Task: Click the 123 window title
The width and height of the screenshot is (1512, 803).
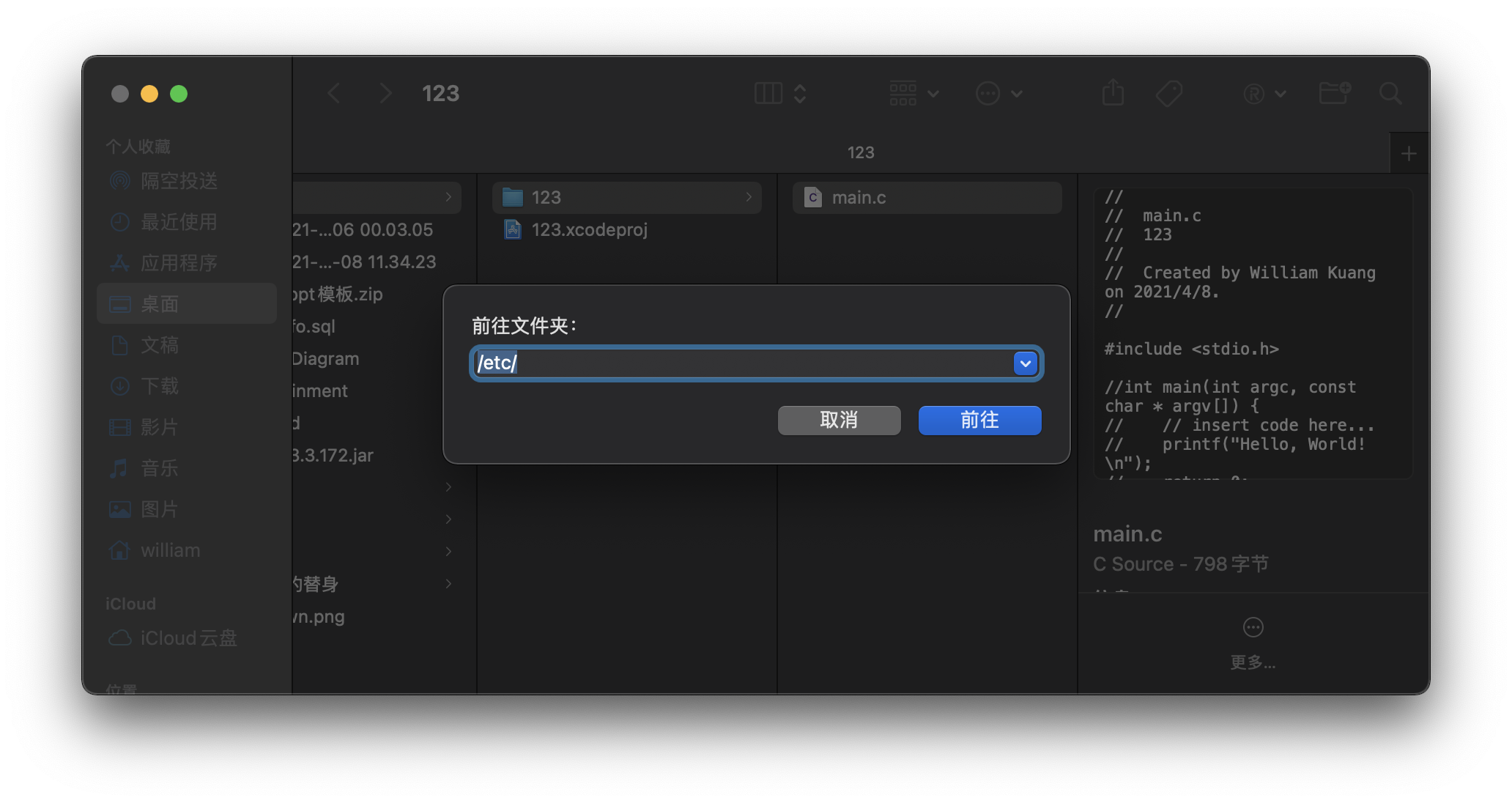Action: coord(440,94)
